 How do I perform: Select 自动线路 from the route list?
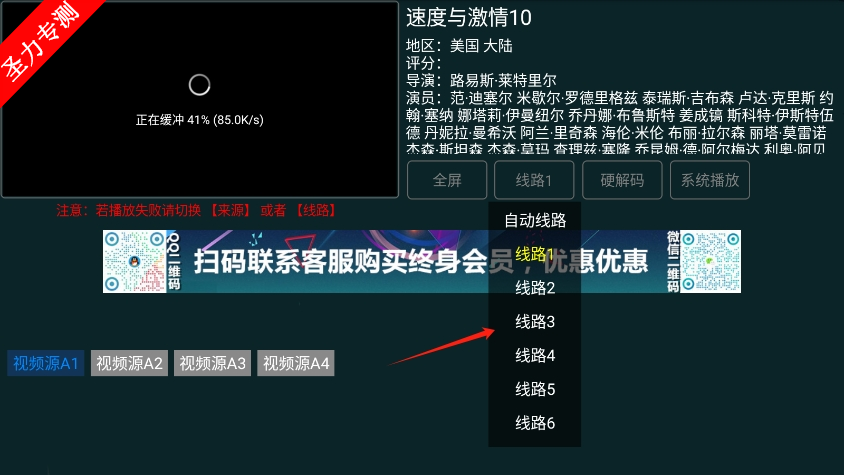point(534,220)
